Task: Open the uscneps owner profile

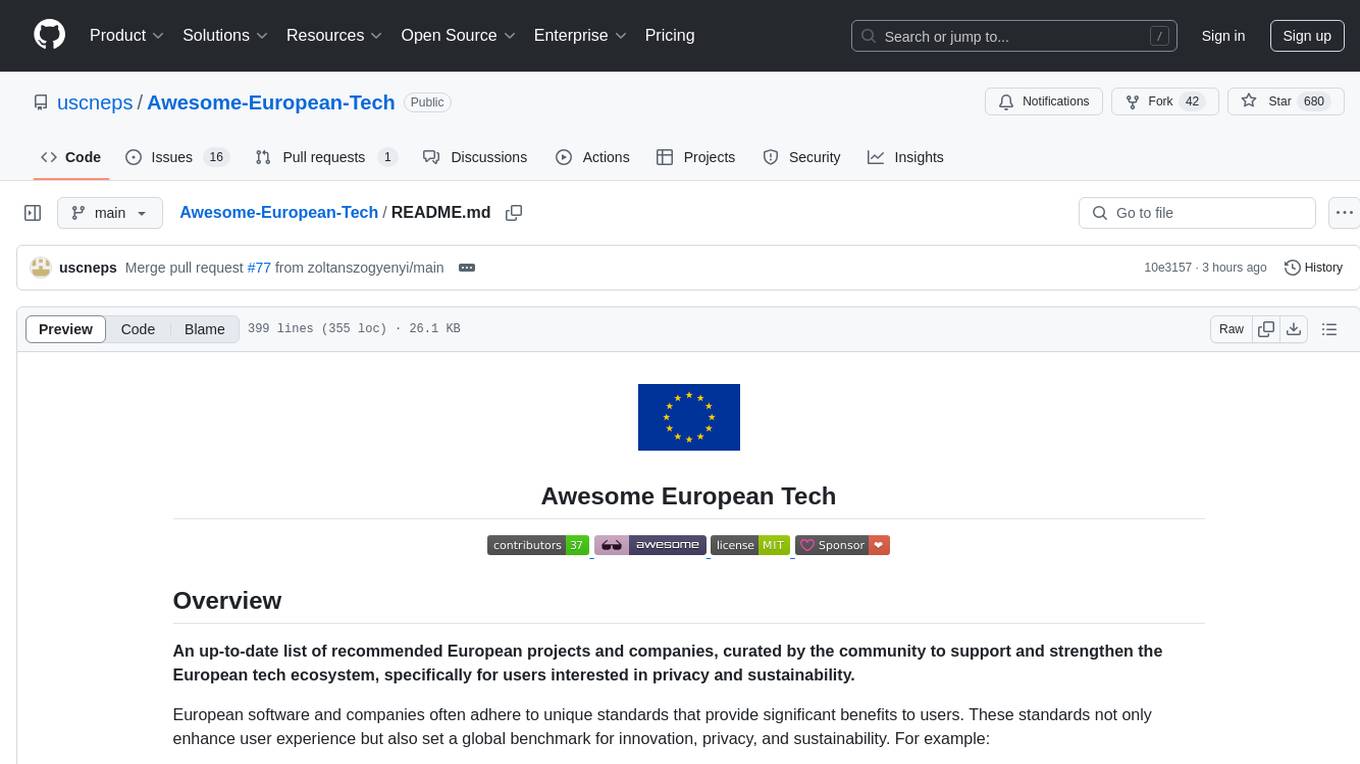Action: click(x=95, y=102)
